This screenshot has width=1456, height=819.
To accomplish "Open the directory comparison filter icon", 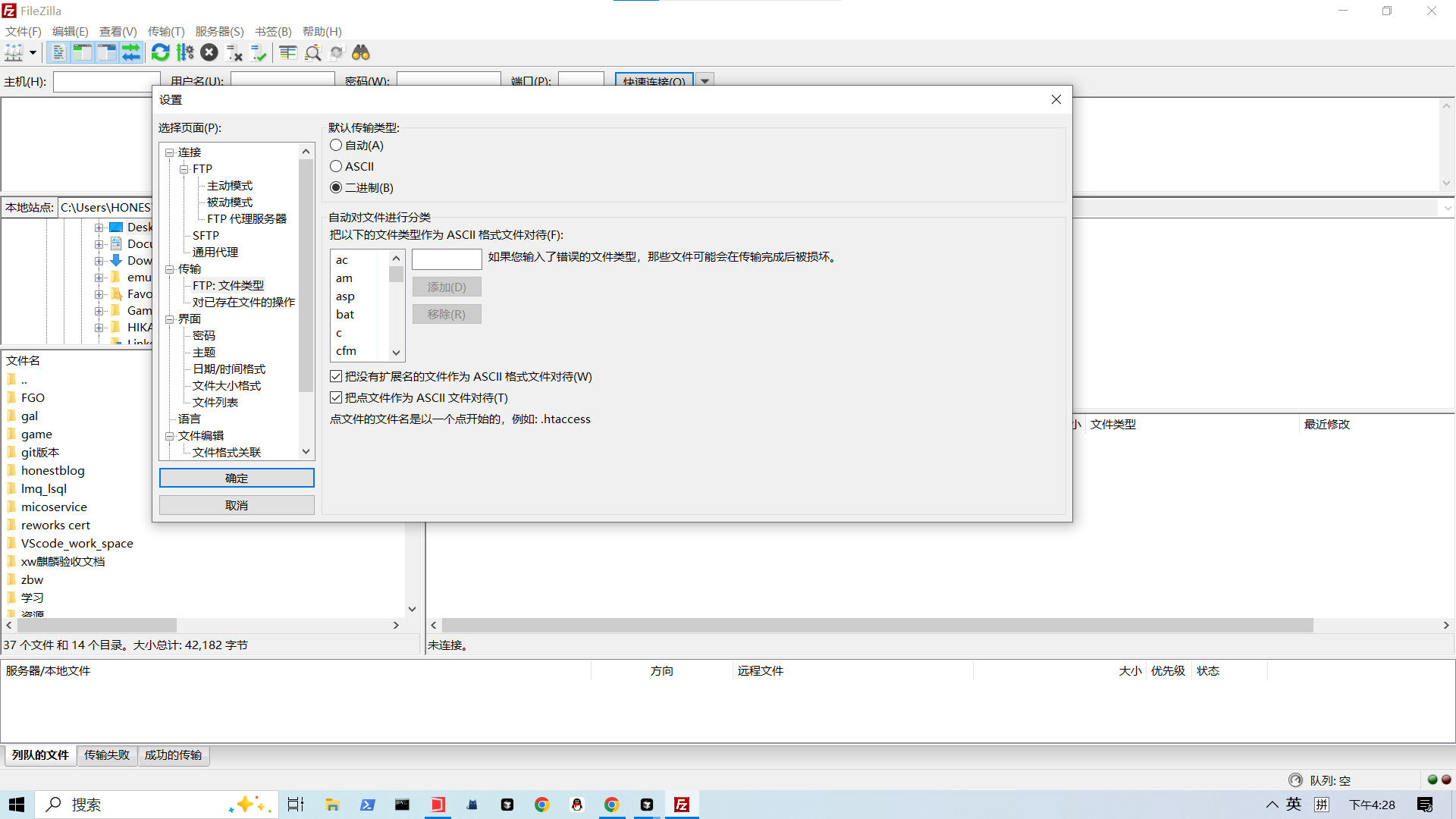I will coord(287,52).
